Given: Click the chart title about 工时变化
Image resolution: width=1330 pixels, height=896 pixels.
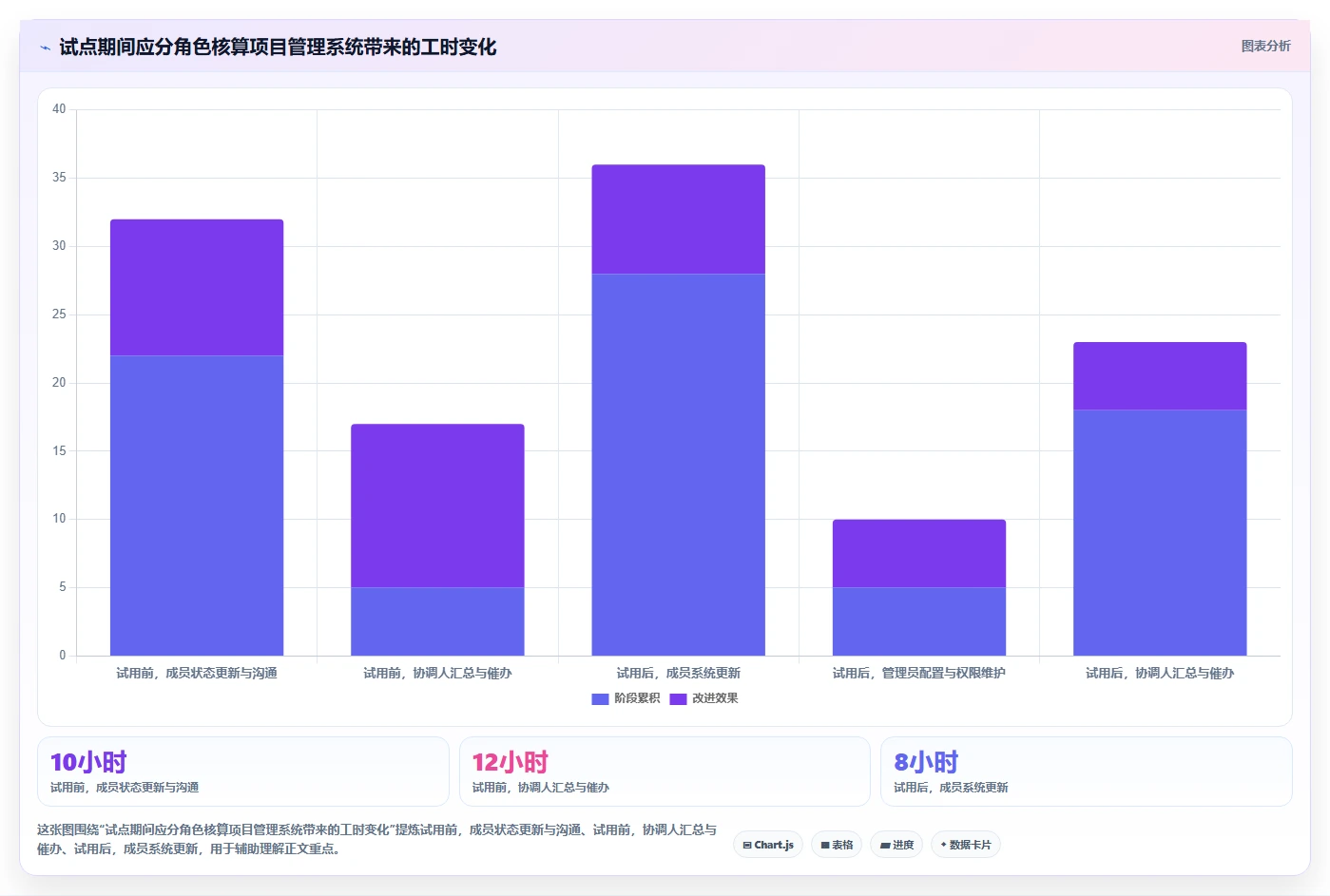Looking at the screenshot, I should click(x=278, y=47).
